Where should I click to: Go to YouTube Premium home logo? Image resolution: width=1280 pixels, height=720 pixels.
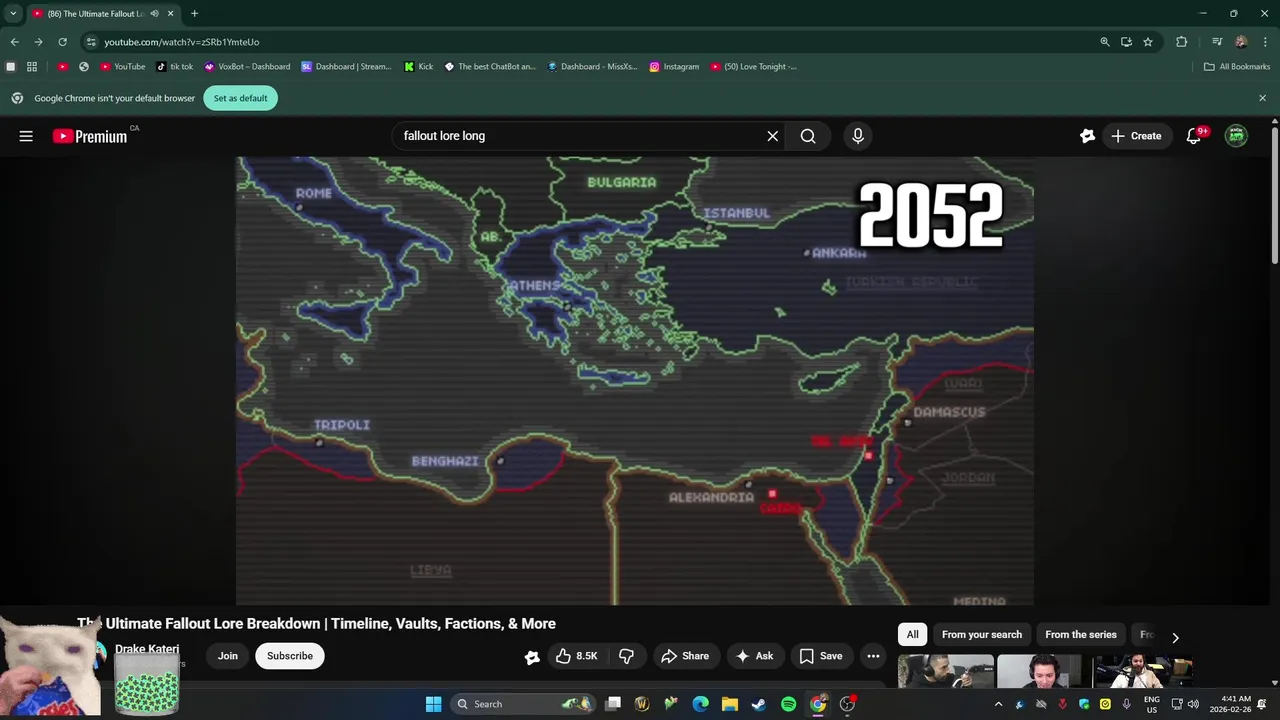coord(90,136)
